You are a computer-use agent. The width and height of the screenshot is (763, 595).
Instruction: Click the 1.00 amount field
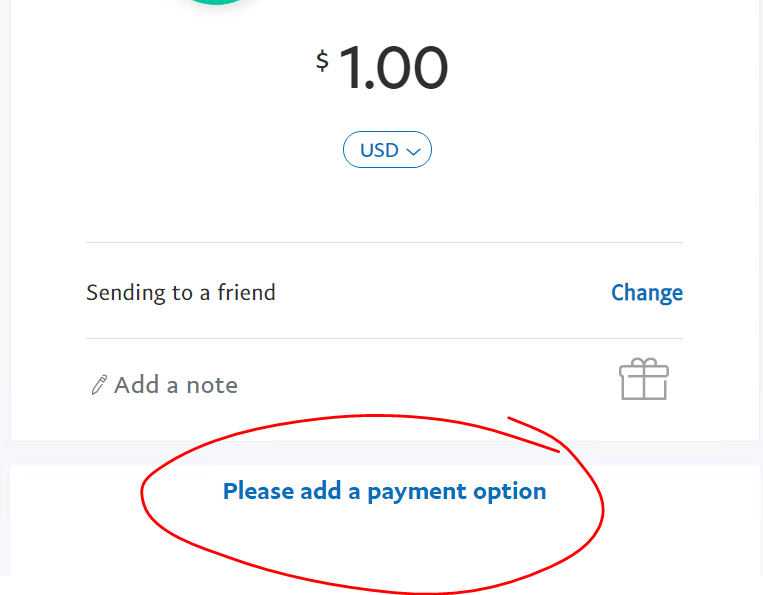393,69
